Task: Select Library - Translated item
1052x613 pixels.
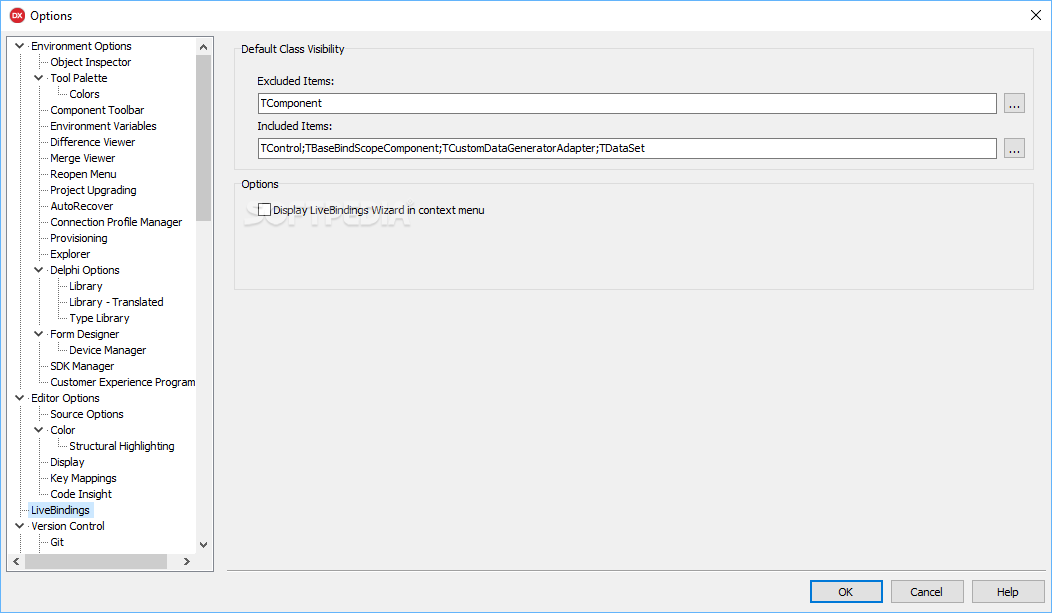Action: [x=116, y=302]
